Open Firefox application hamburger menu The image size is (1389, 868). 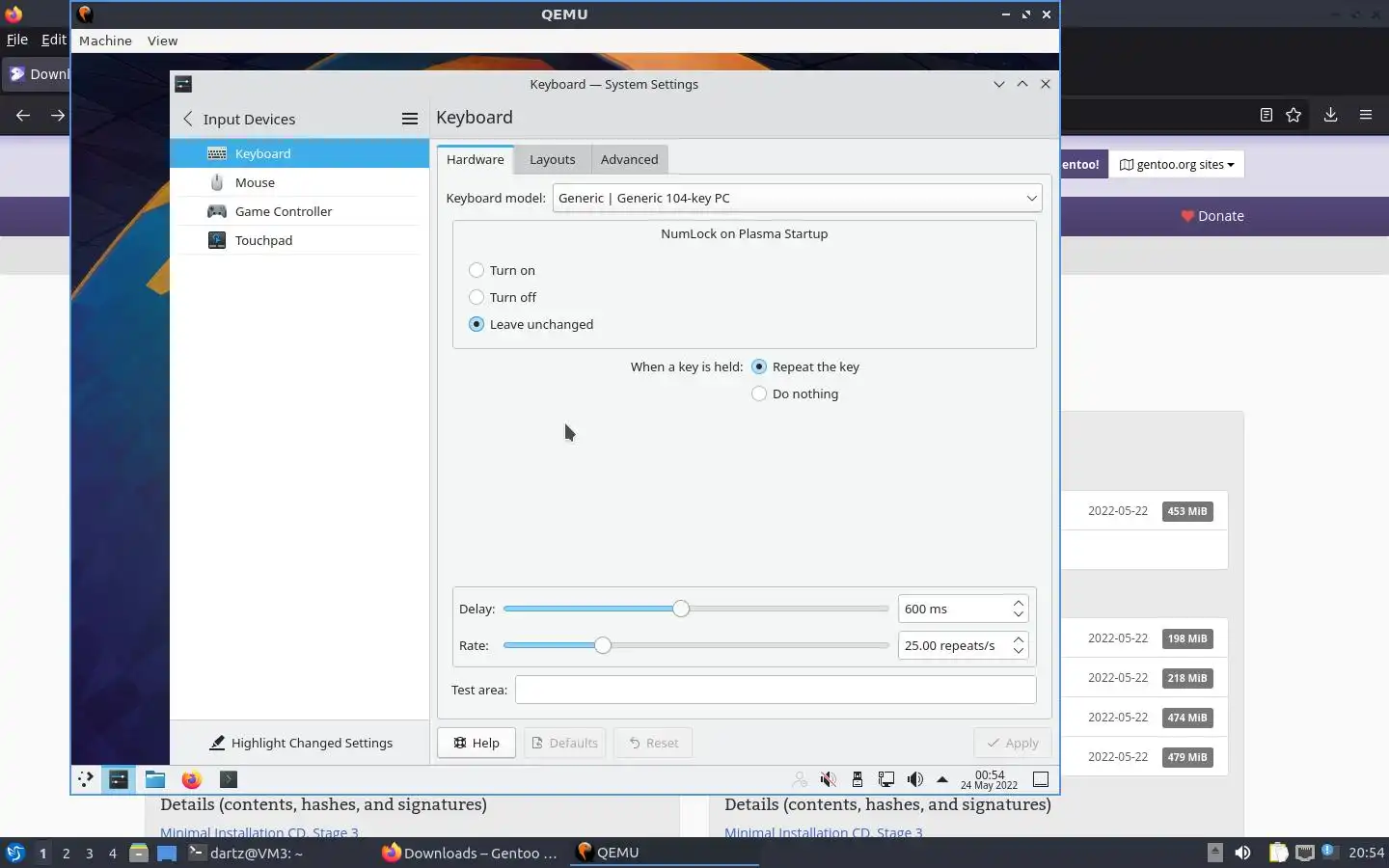pos(1366,115)
